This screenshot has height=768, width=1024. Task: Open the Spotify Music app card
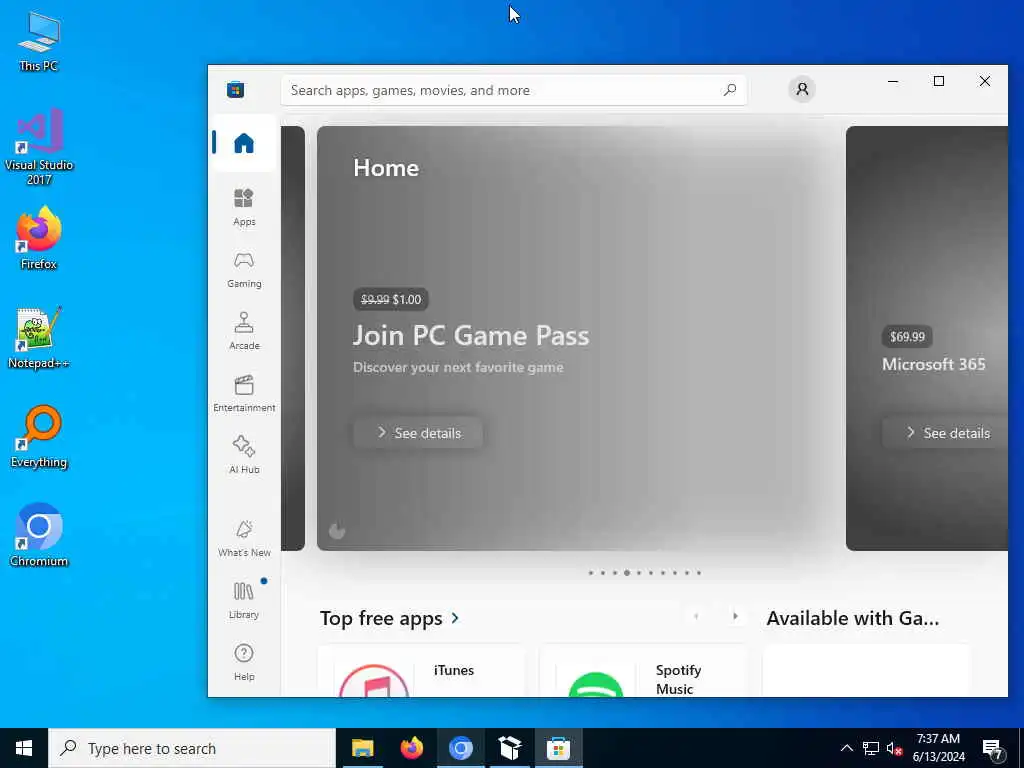[643, 671]
